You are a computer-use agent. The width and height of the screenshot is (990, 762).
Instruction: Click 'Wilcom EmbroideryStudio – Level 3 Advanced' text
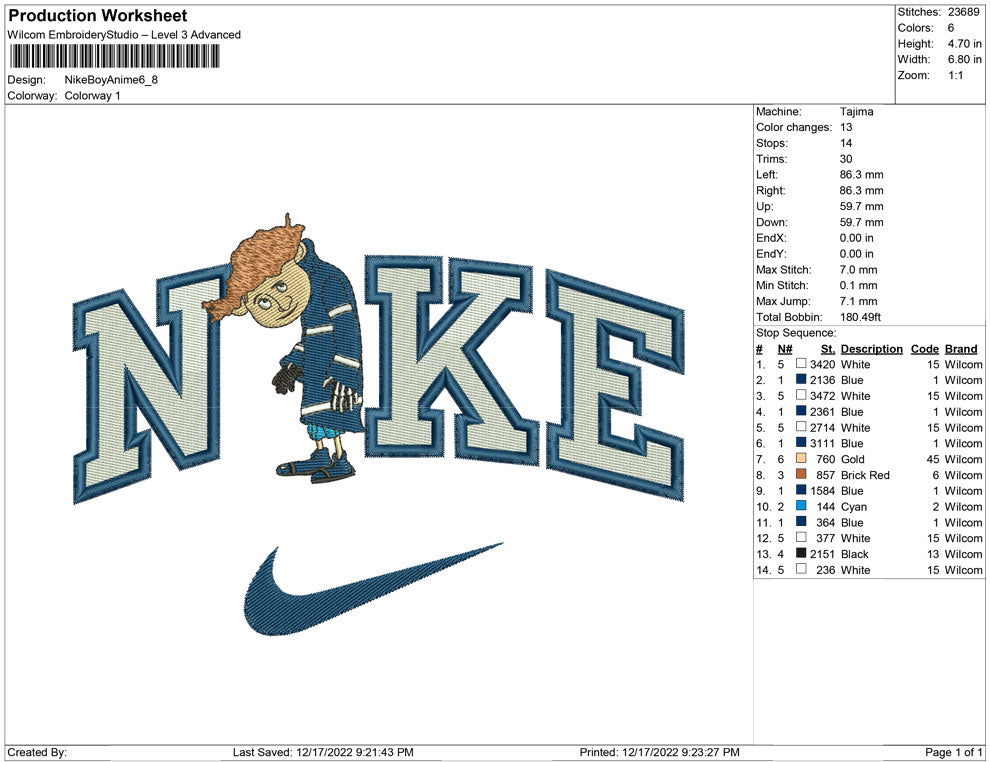coord(124,35)
